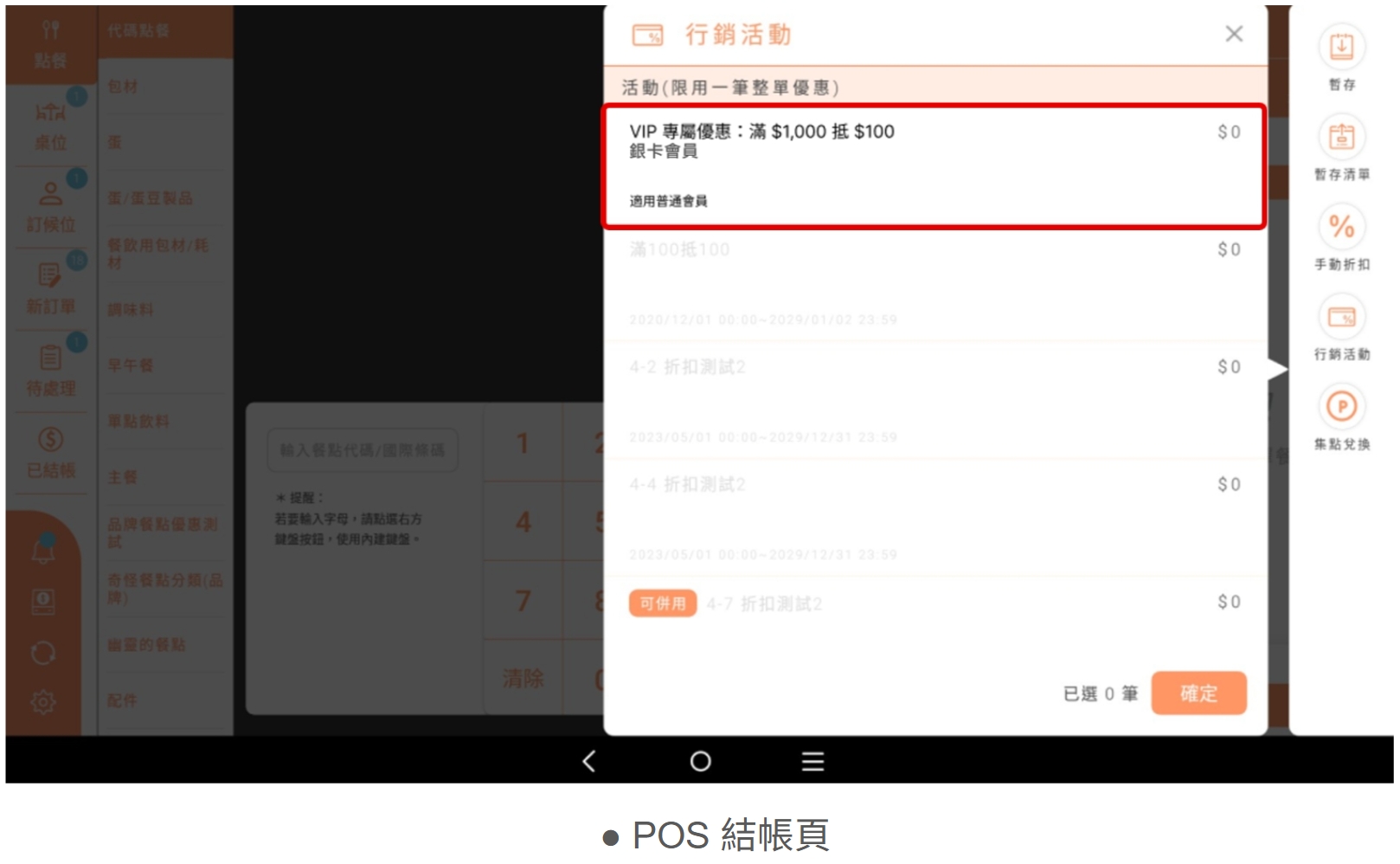The image size is (1400, 864).
Task: Open the 暫存清單 held orders list
Action: pos(1340,139)
